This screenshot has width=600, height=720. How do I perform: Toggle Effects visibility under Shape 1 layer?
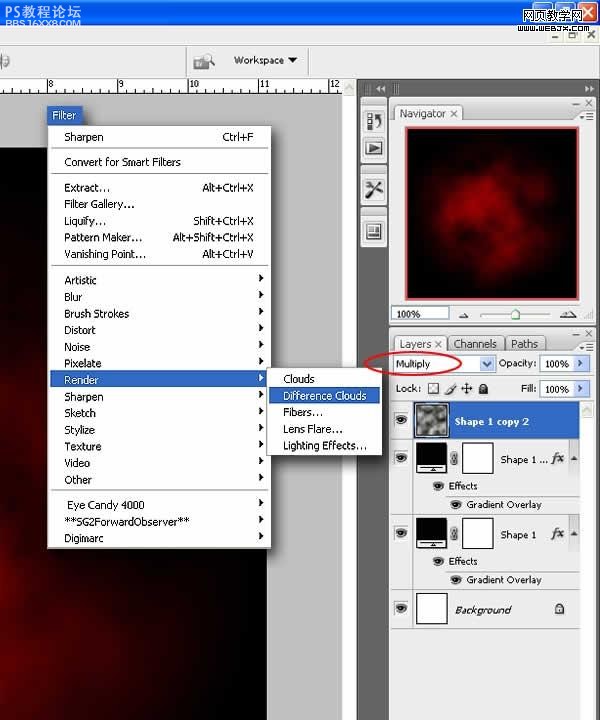coord(438,561)
